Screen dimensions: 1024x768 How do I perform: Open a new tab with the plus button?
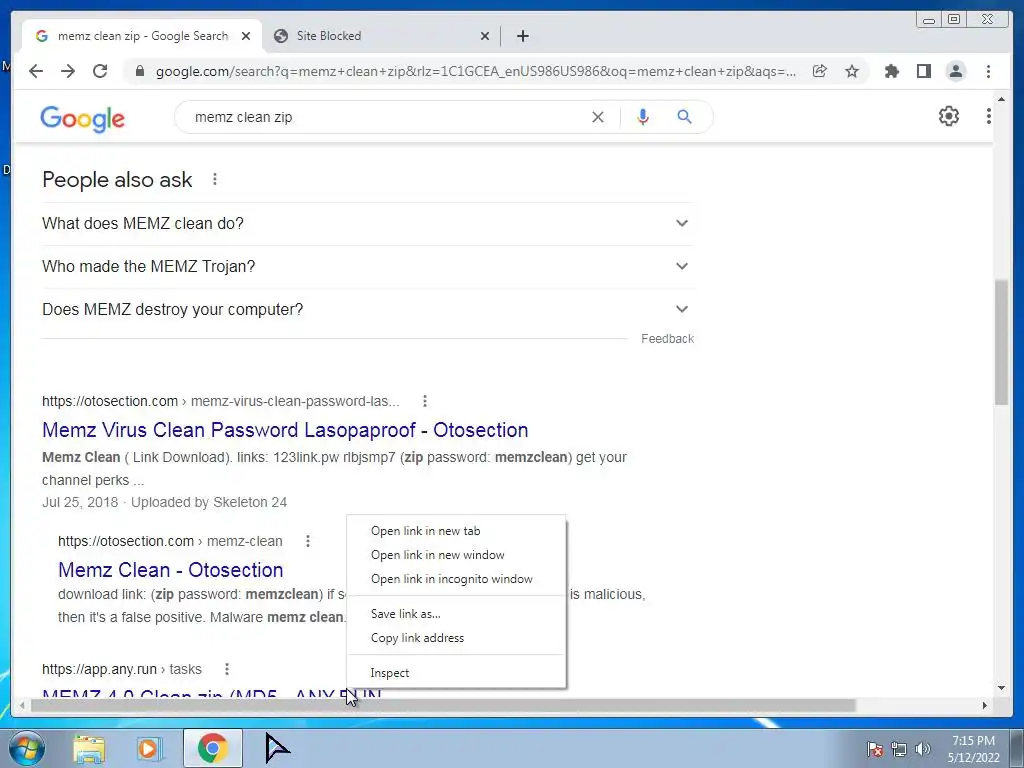(522, 36)
